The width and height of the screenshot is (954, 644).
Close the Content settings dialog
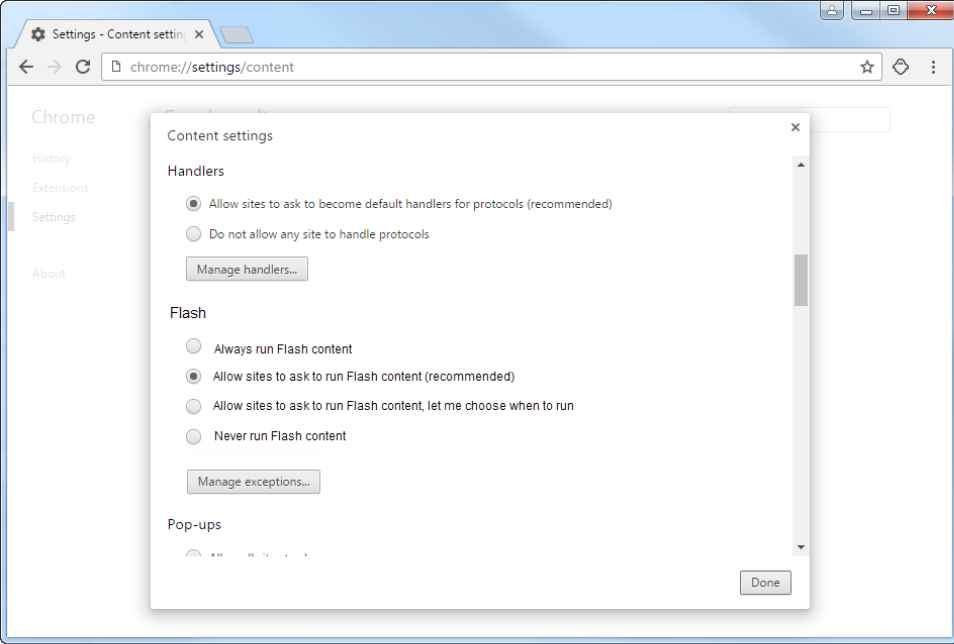coord(795,127)
